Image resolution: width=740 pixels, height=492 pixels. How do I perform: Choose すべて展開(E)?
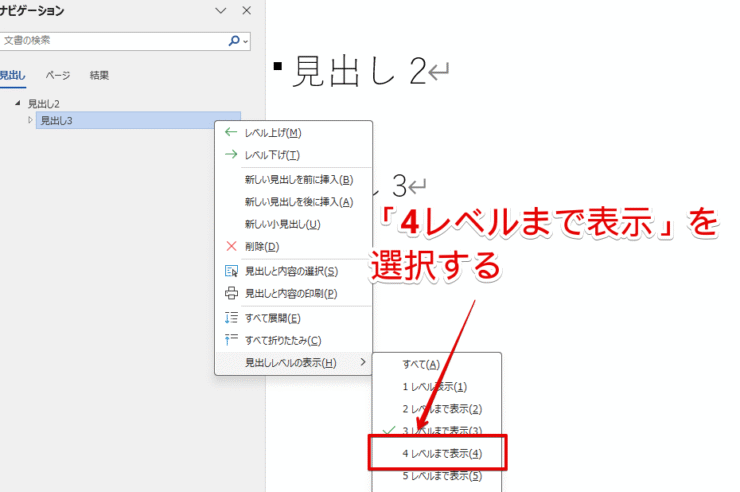[x=294, y=318]
